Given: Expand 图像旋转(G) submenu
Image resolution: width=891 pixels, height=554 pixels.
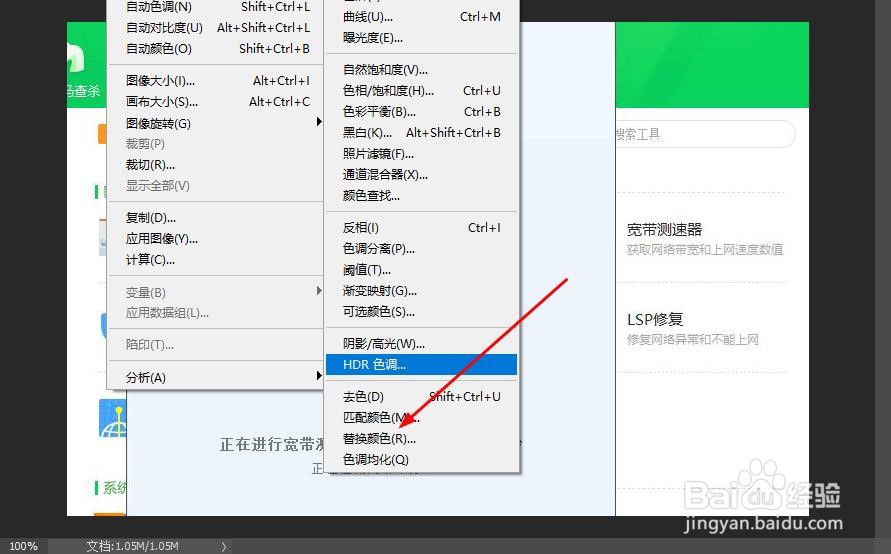Looking at the screenshot, I should pyautogui.click(x=215, y=123).
